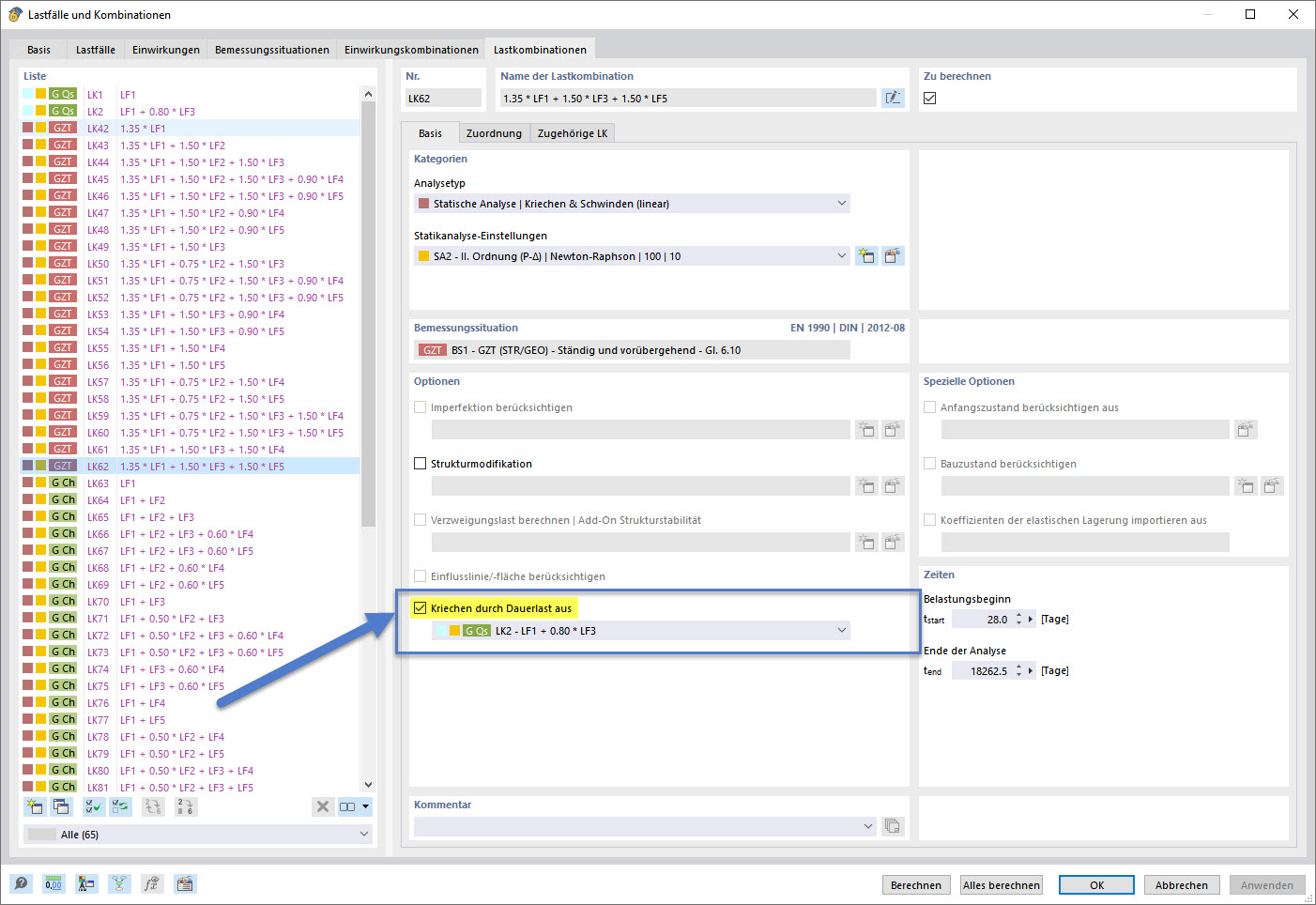1316x905 pixels.
Task: Open the dropdown arrow beside split view icon
Action: (x=366, y=806)
